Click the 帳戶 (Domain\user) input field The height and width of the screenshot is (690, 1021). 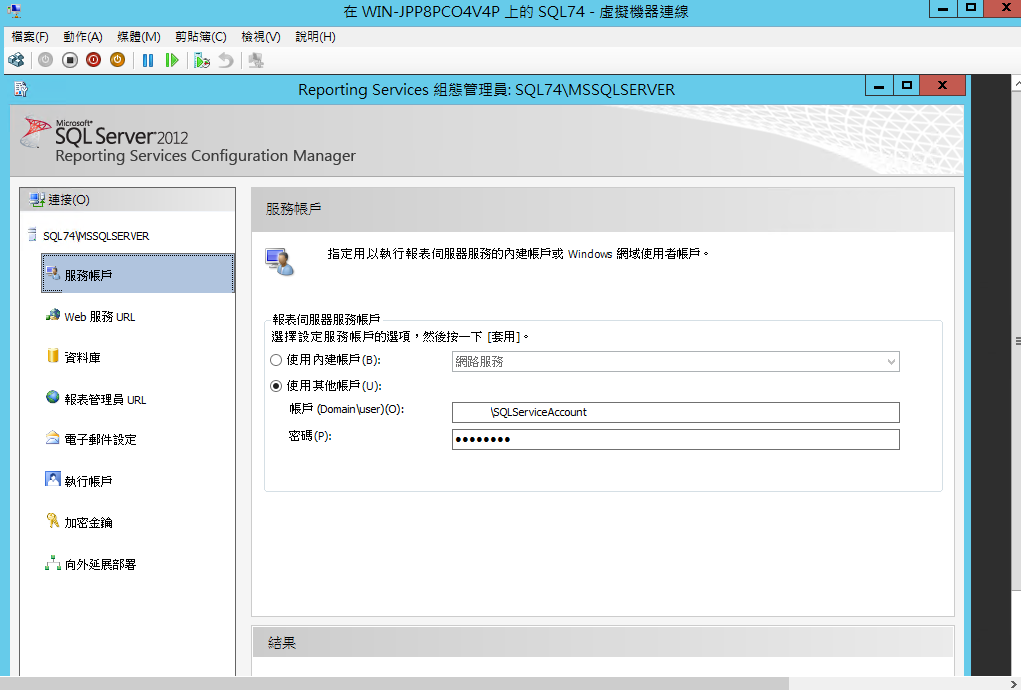(676, 412)
